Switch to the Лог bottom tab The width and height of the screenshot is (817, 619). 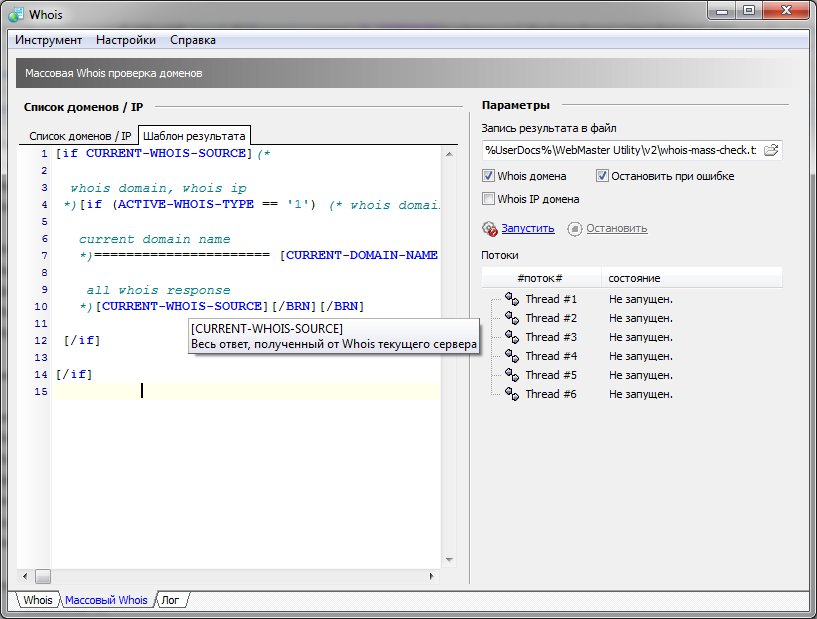click(170, 600)
